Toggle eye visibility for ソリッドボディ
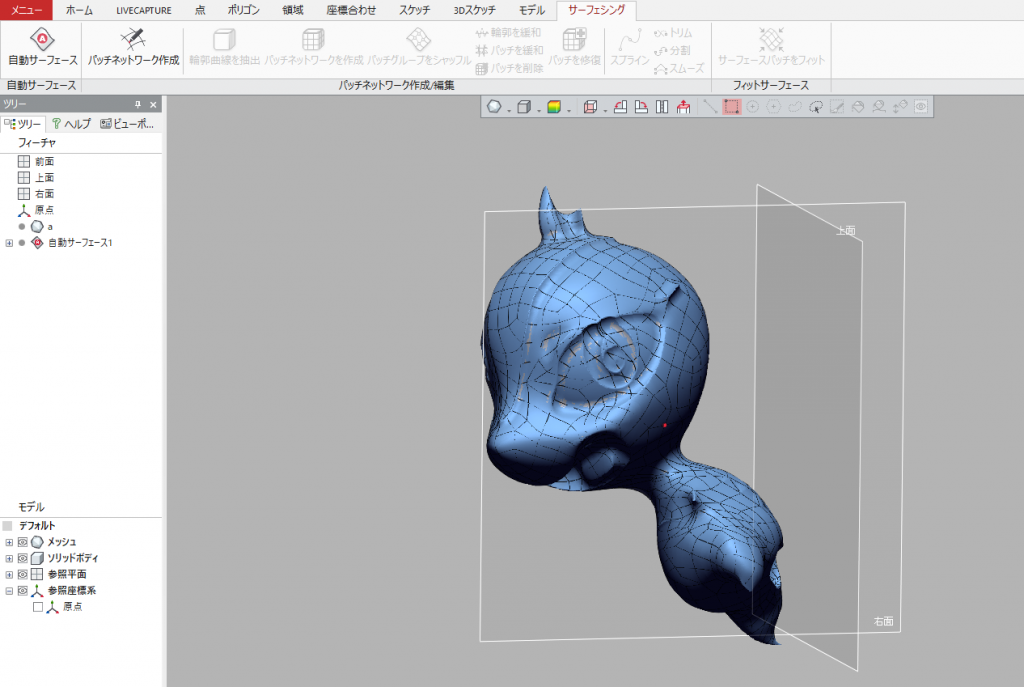 (x=23, y=558)
